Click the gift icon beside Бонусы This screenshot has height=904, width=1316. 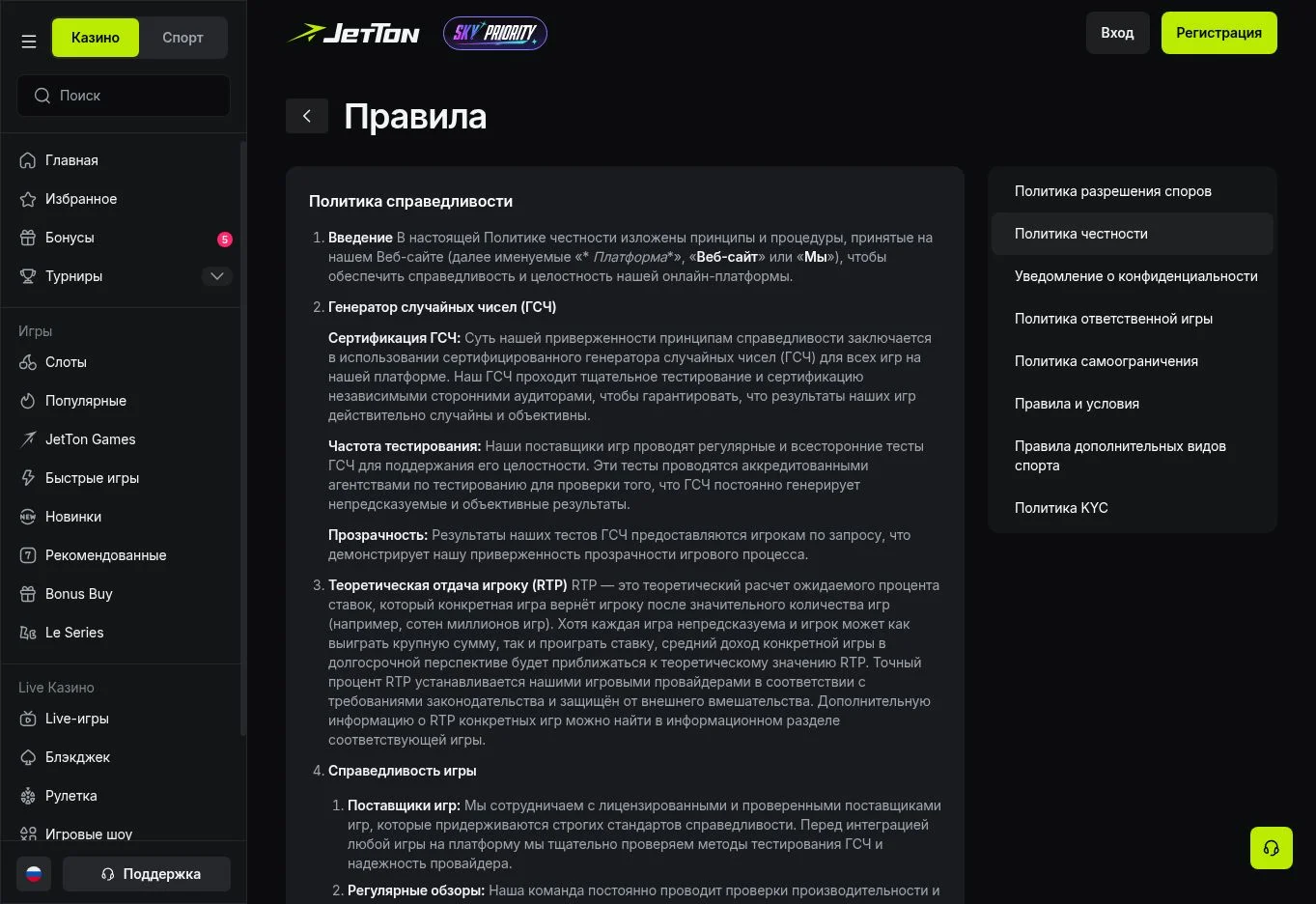click(28, 238)
